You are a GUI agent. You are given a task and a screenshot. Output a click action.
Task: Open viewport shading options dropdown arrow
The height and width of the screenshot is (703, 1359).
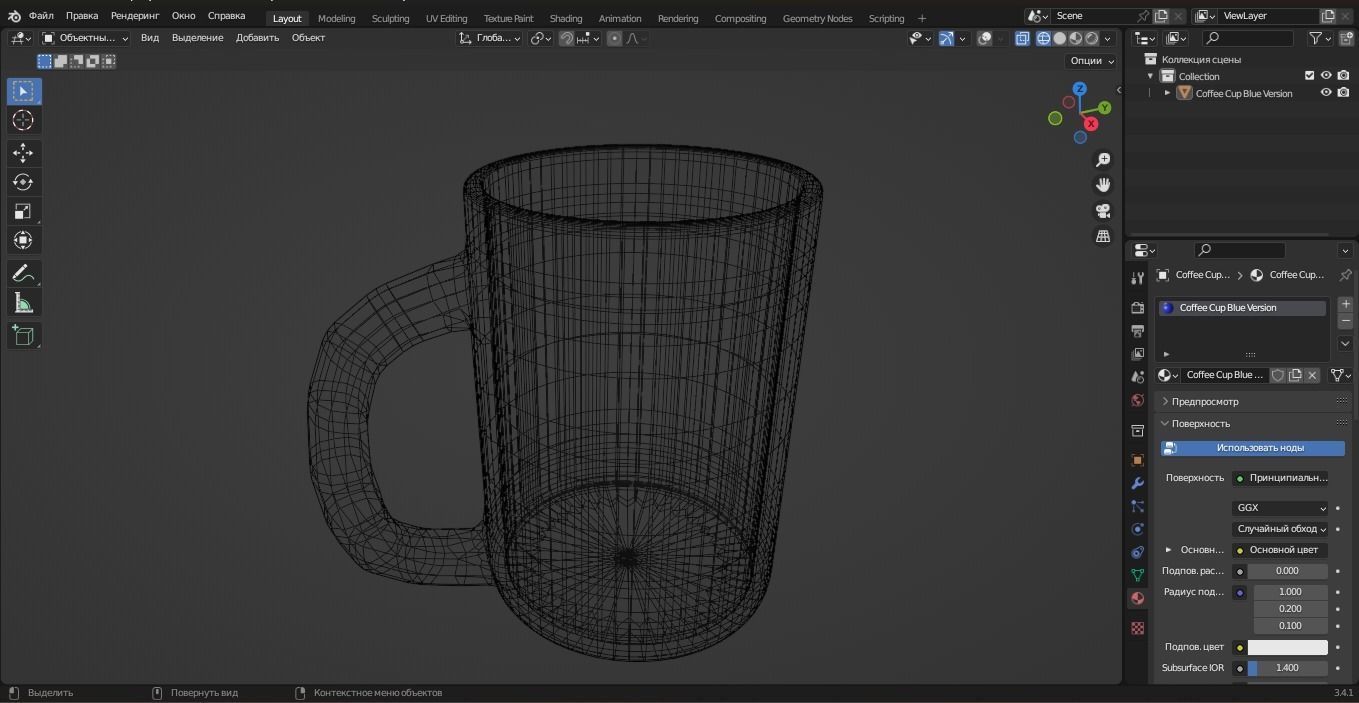(x=1108, y=38)
